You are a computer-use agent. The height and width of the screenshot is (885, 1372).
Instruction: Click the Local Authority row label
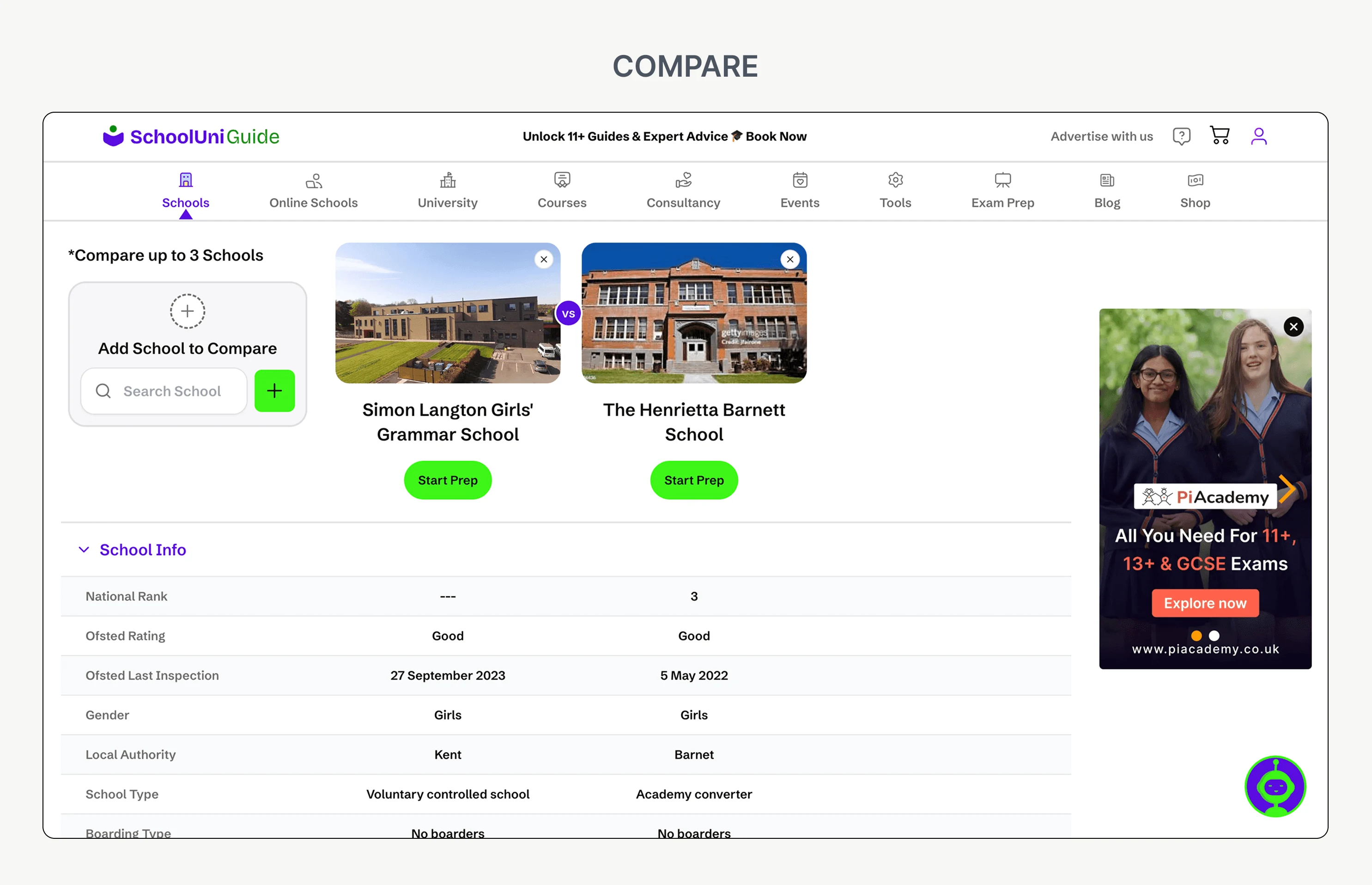[x=130, y=755]
